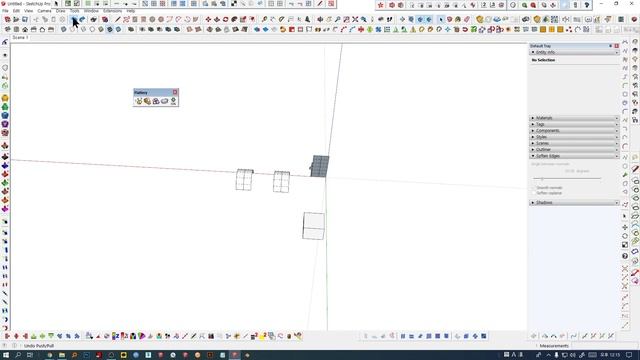Screen dimensions: 640x360
Task: Switch to the Top view icon
Action: (16, 29)
